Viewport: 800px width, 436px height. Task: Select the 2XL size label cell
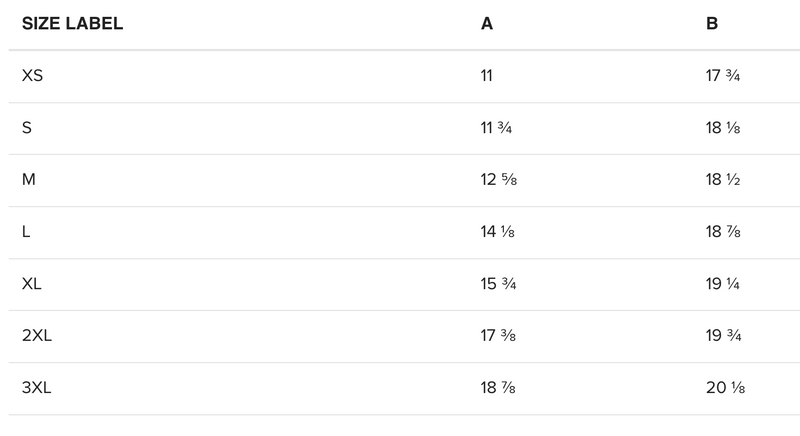pyautogui.click(x=37, y=336)
